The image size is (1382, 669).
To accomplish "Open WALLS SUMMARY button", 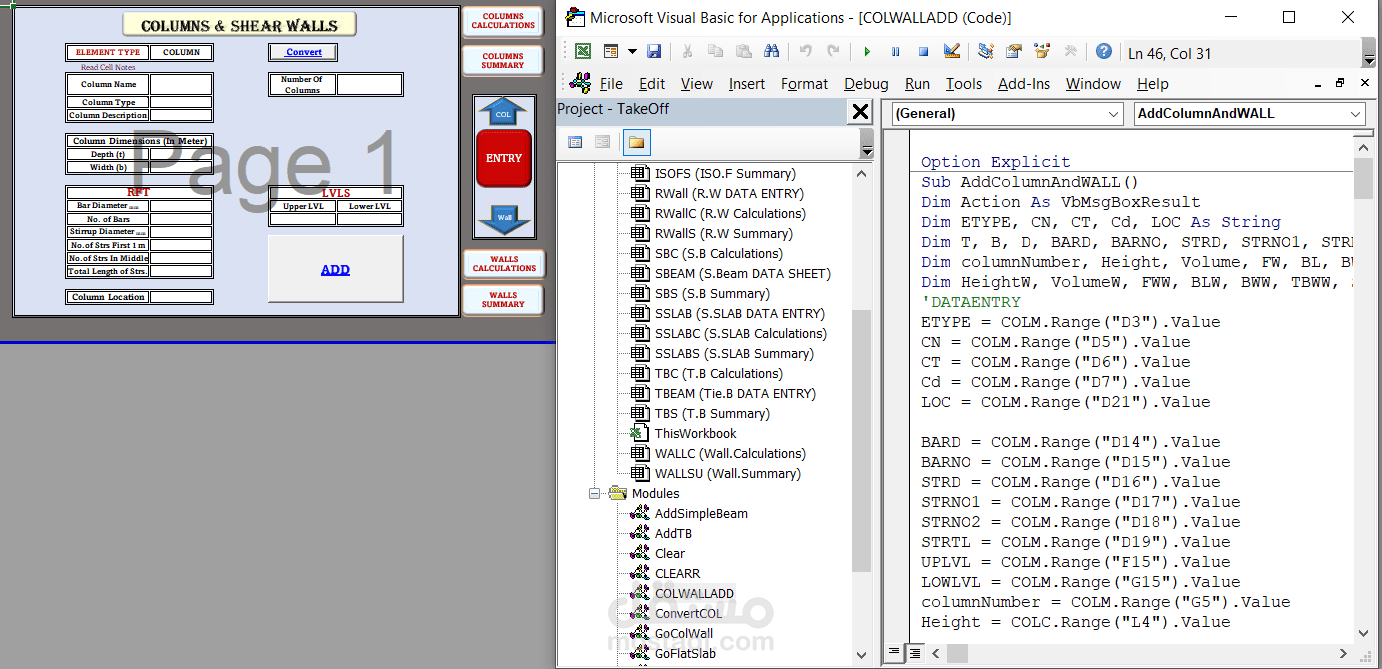I will pyautogui.click(x=503, y=299).
